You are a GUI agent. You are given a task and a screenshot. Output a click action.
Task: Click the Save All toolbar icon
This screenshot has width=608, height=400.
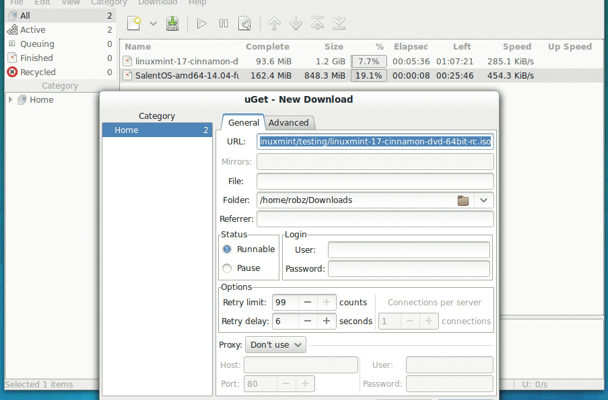pos(173,24)
